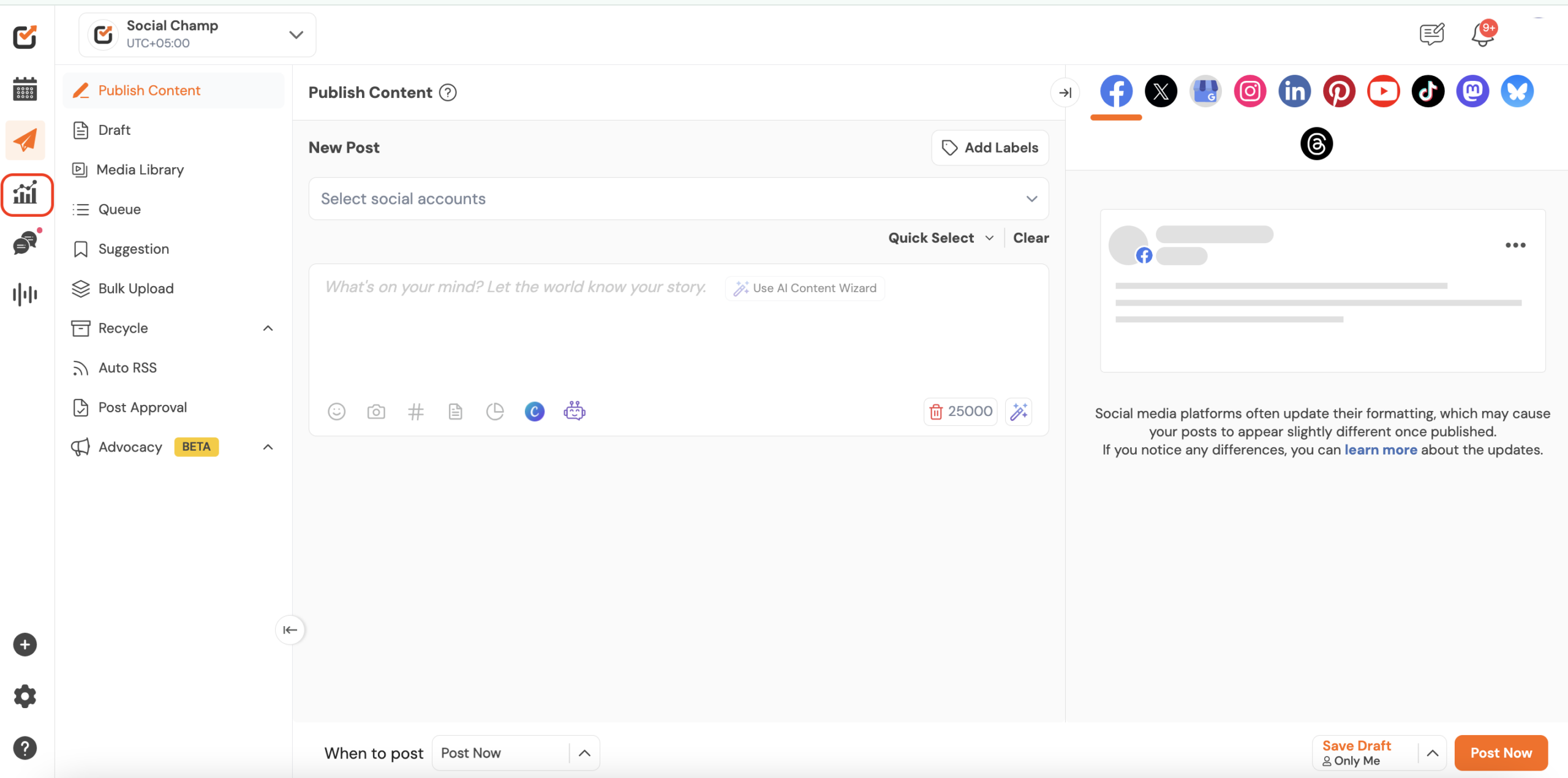Add media using the camera icon
This screenshot has height=778, width=1568.
(x=376, y=412)
